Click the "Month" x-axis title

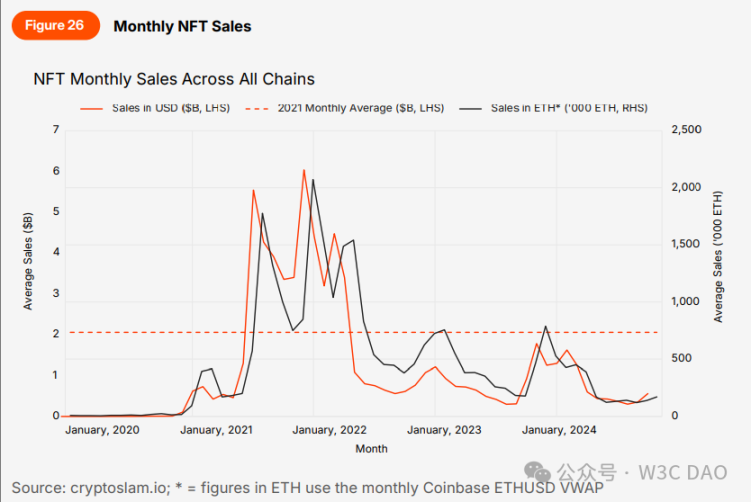(372, 449)
